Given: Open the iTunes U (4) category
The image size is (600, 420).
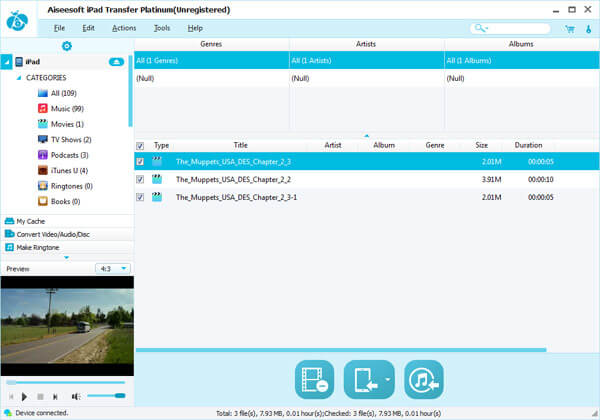Looking at the screenshot, I should pos(69,171).
